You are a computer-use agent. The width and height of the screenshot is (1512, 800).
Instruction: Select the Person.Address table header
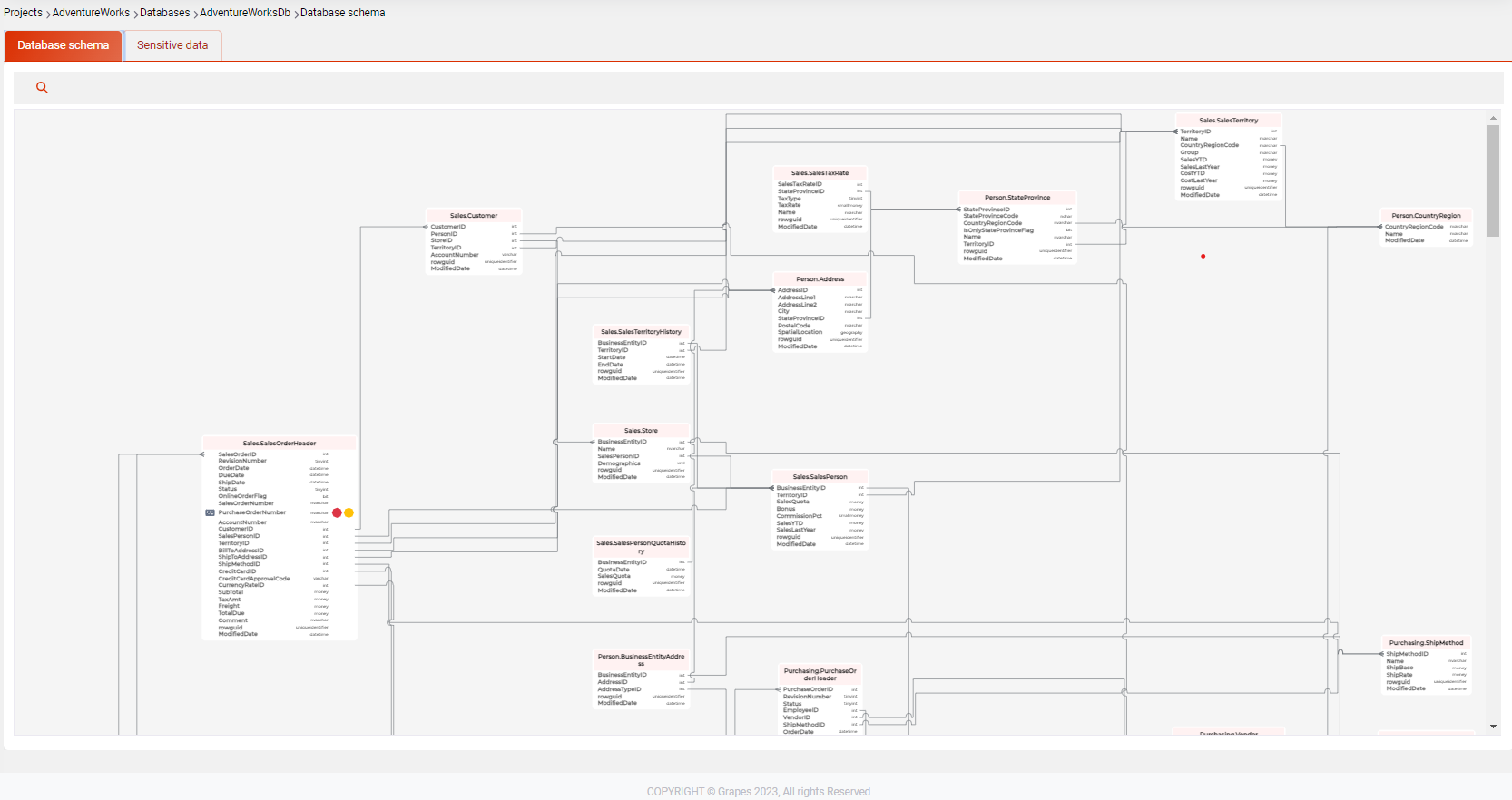coord(820,279)
